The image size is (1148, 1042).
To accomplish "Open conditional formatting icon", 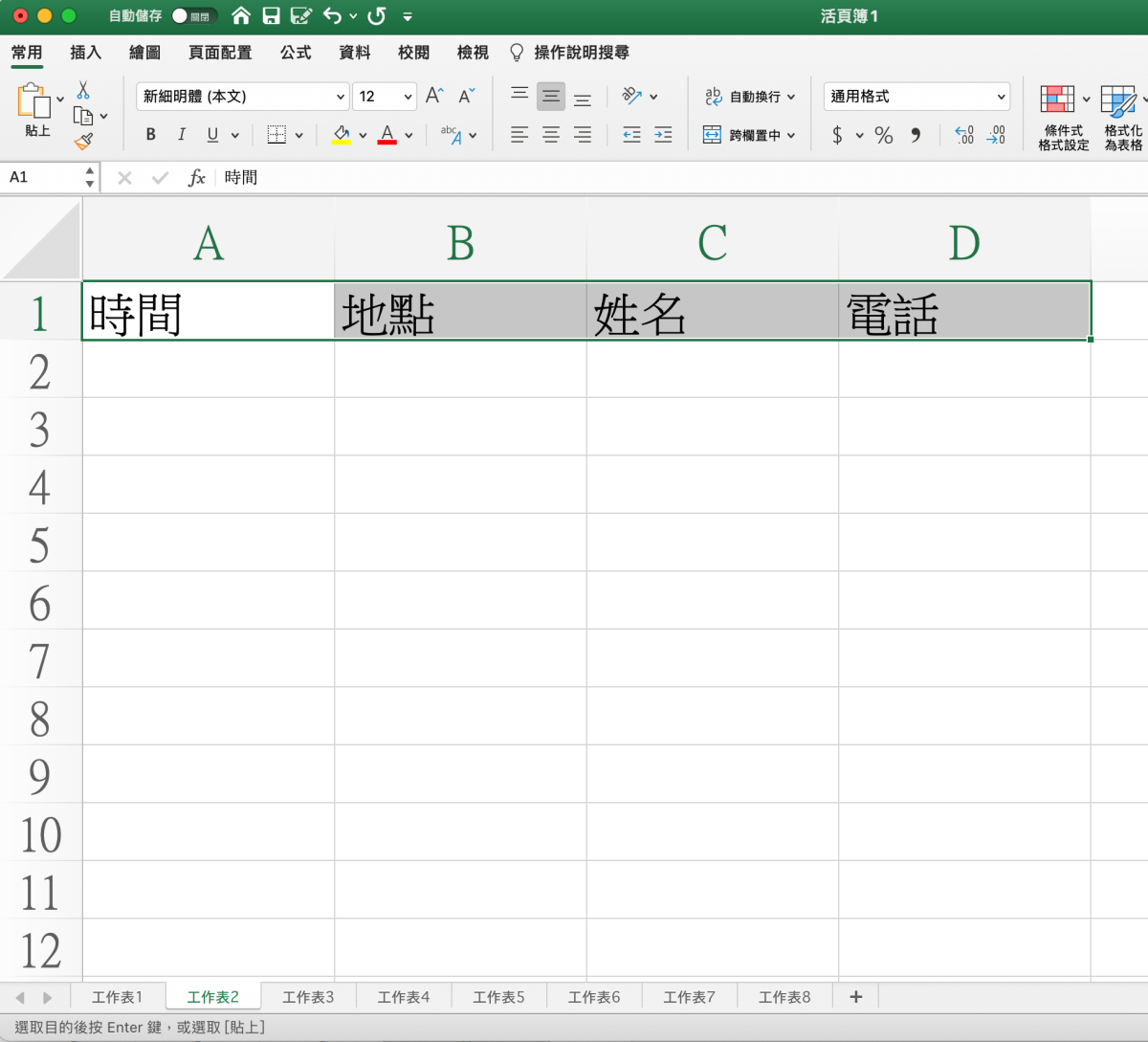I will (x=1058, y=100).
